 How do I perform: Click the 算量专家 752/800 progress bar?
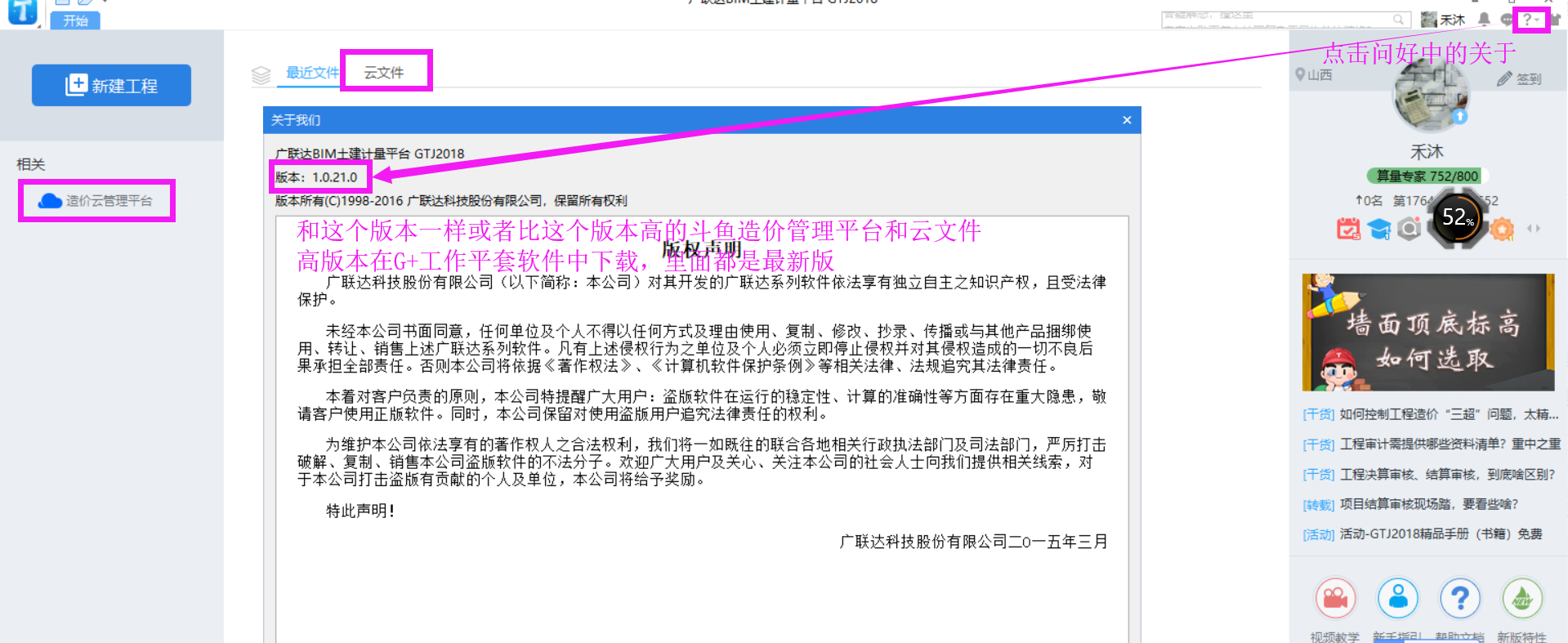click(x=1427, y=176)
